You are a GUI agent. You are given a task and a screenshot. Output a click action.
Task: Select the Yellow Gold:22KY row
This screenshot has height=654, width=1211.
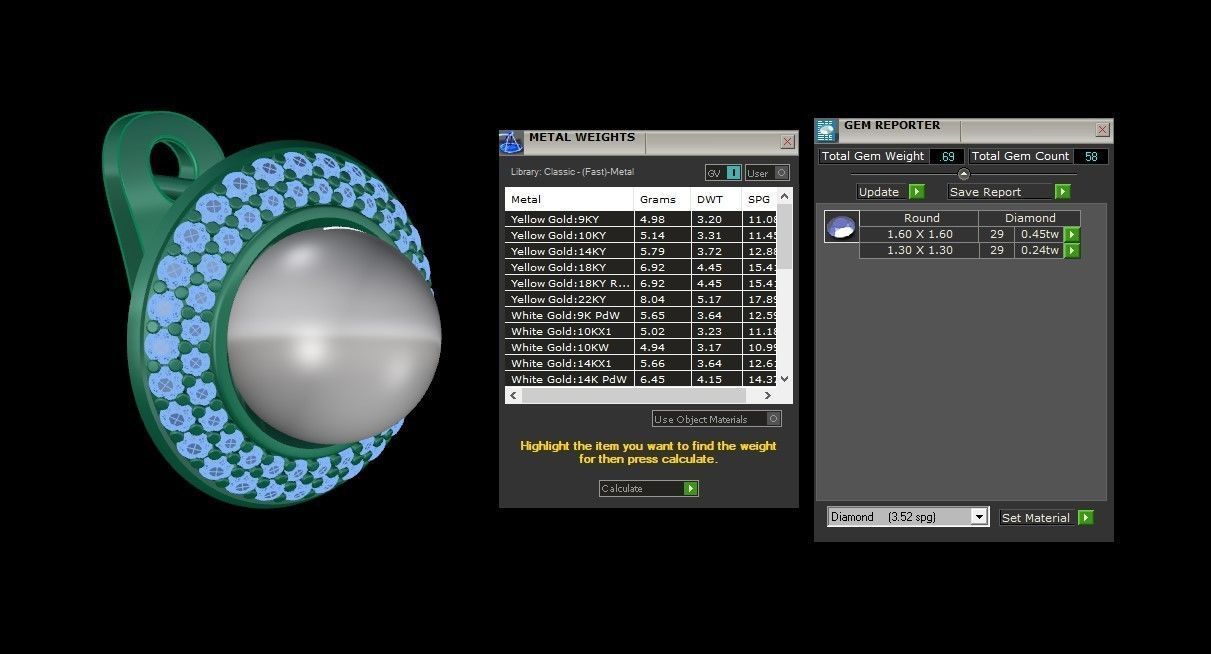tap(641, 299)
